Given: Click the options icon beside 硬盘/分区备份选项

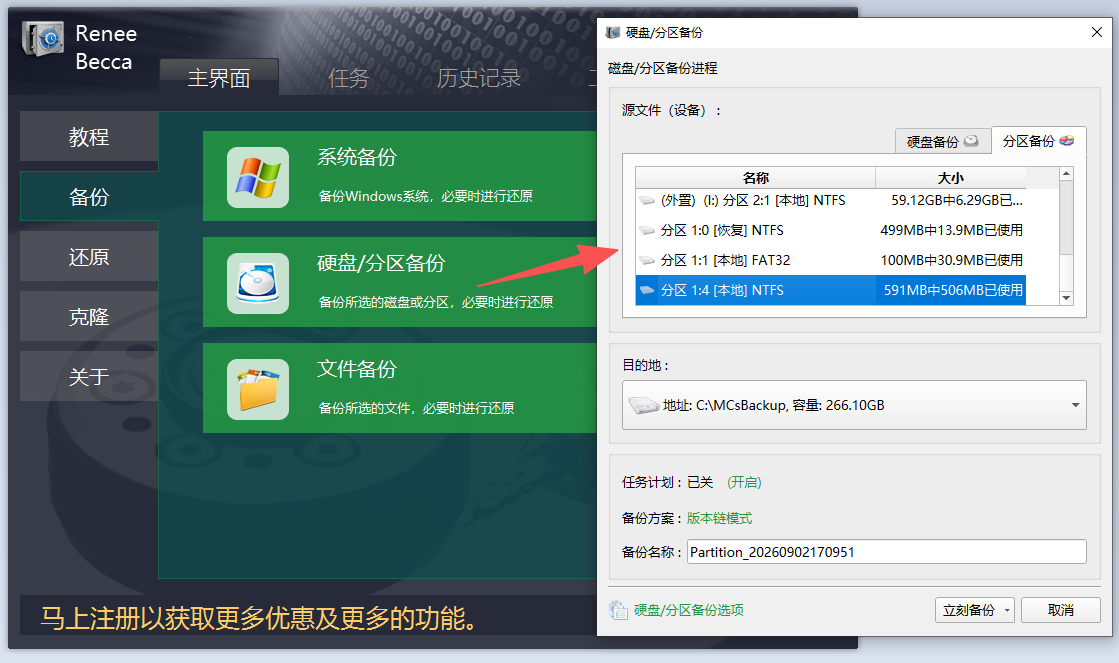Looking at the screenshot, I should click(618, 610).
